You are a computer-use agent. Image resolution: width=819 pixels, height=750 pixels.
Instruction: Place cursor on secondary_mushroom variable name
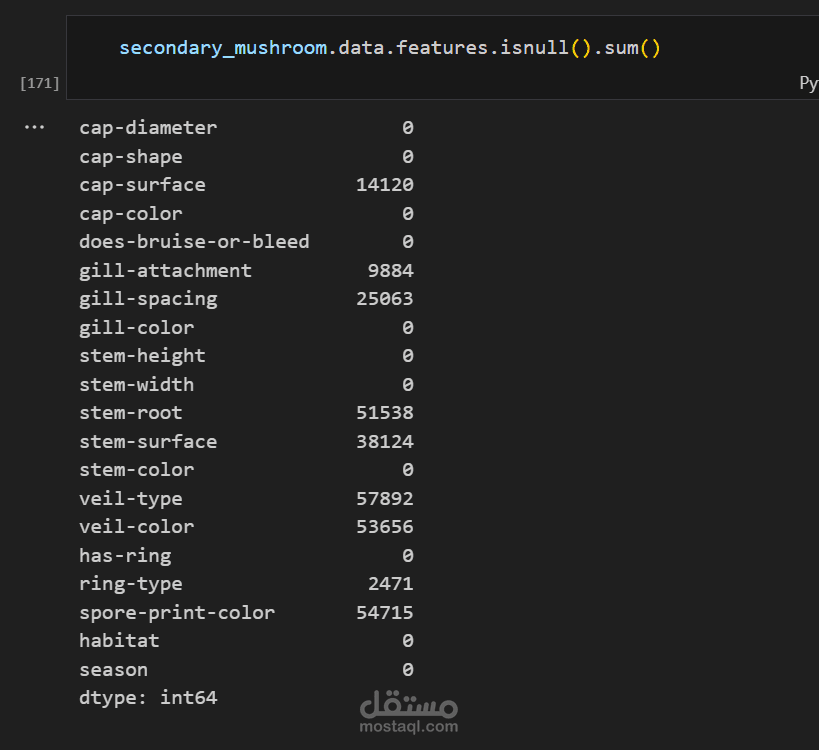point(223,48)
